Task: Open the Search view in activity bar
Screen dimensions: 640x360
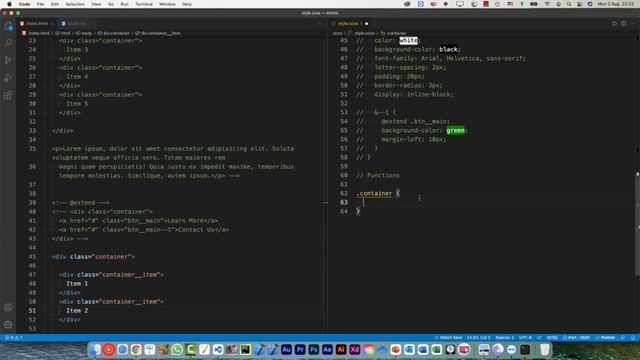Action: pos(8,43)
